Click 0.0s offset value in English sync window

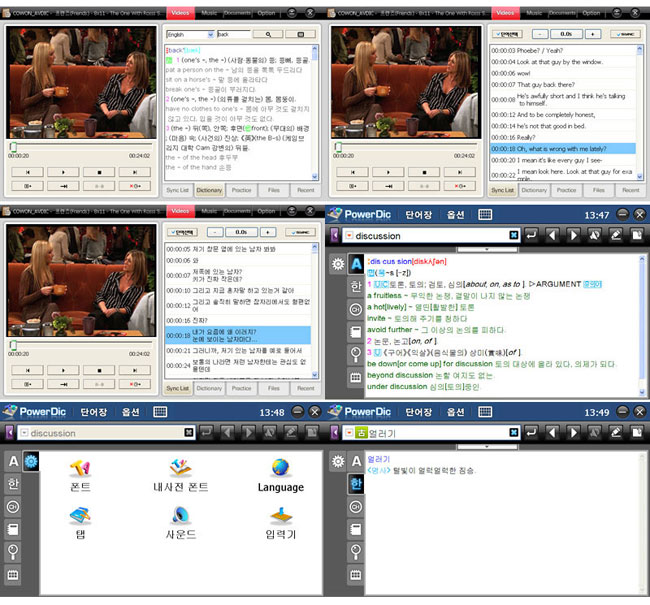click(566, 34)
